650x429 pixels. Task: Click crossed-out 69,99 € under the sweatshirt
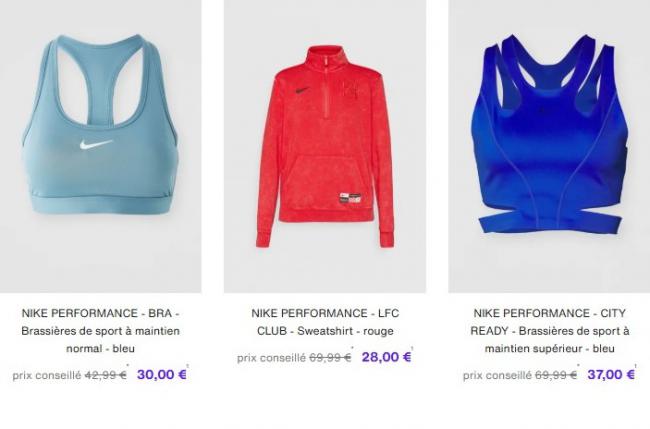pos(330,357)
